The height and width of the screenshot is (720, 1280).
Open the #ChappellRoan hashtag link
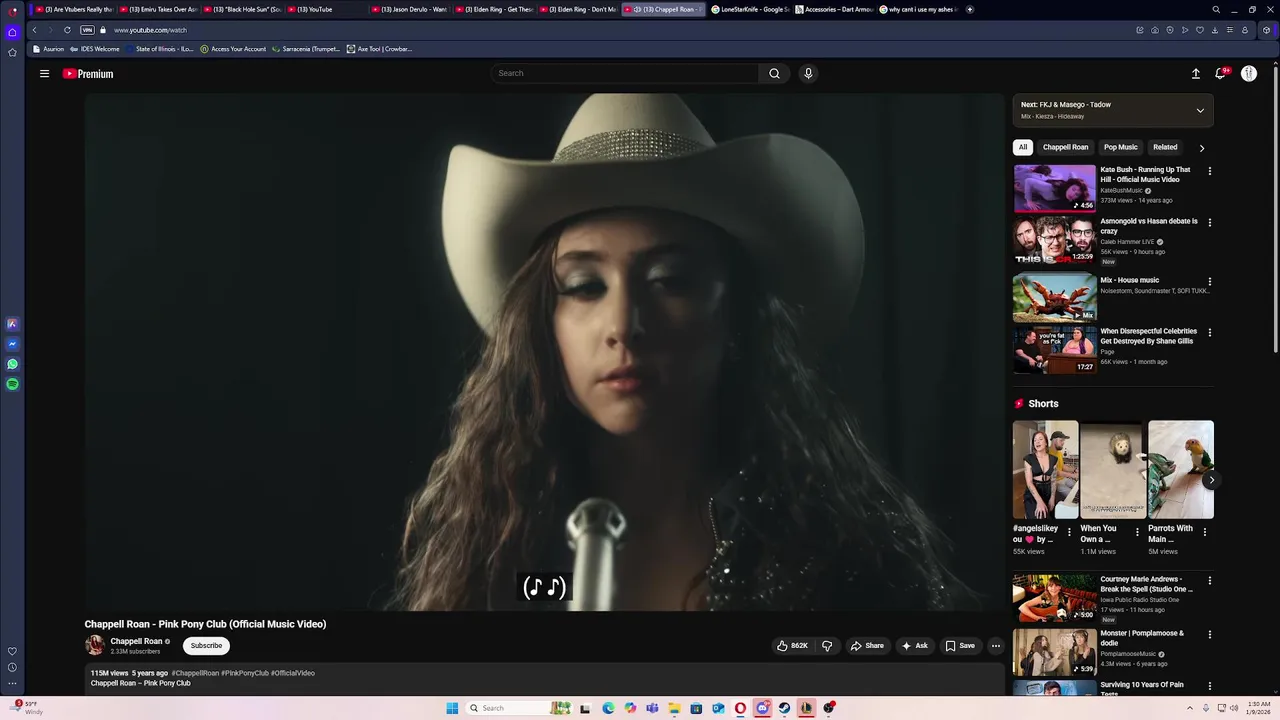(x=195, y=673)
